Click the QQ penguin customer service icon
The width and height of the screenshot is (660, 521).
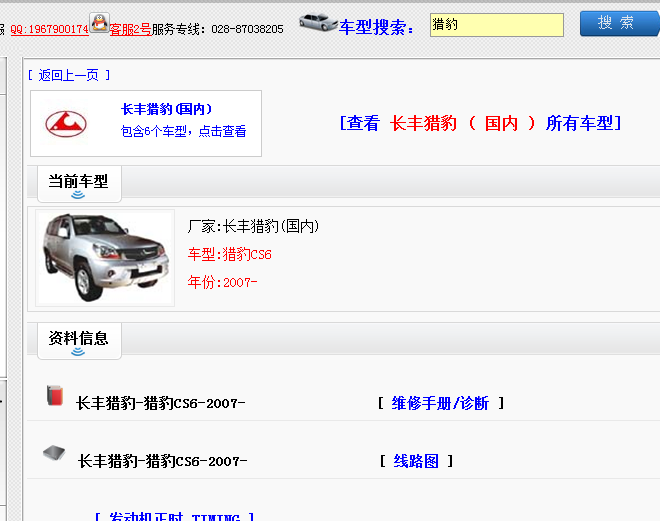[100, 22]
